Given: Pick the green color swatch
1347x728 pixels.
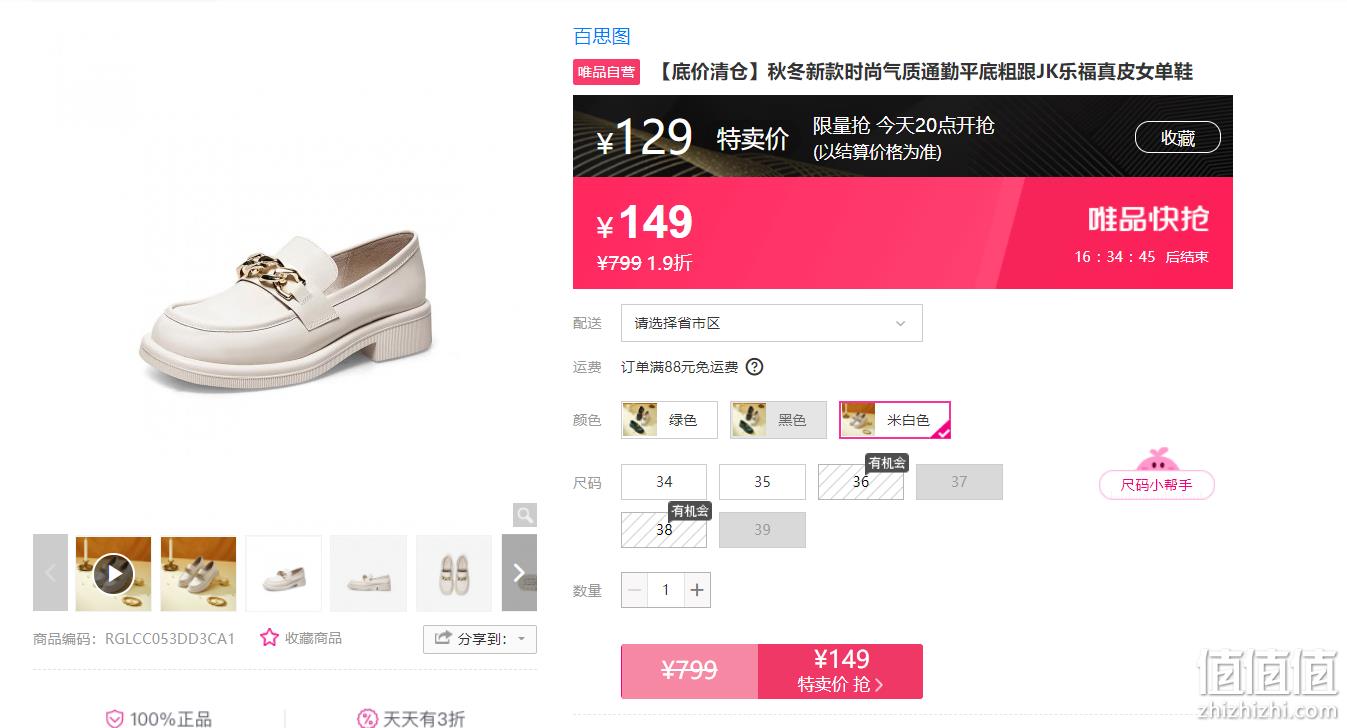Looking at the screenshot, I should [x=669, y=420].
